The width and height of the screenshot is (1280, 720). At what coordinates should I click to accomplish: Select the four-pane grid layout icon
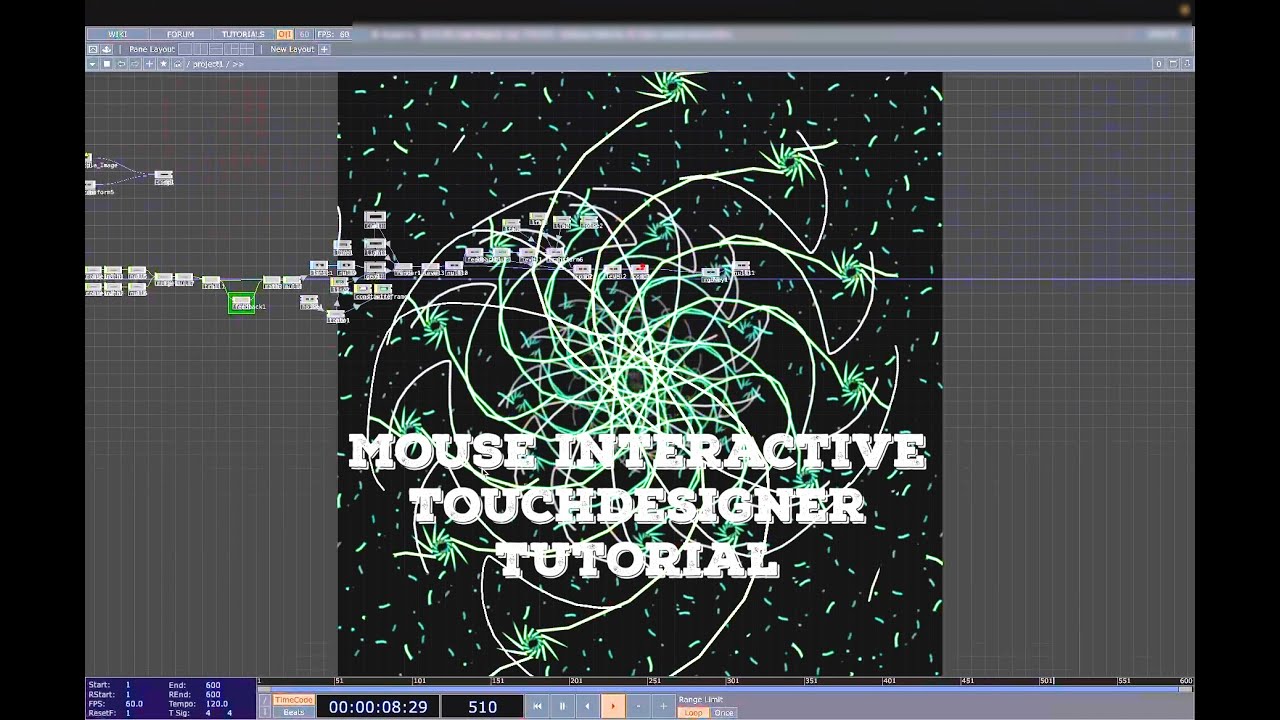click(247, 49)
